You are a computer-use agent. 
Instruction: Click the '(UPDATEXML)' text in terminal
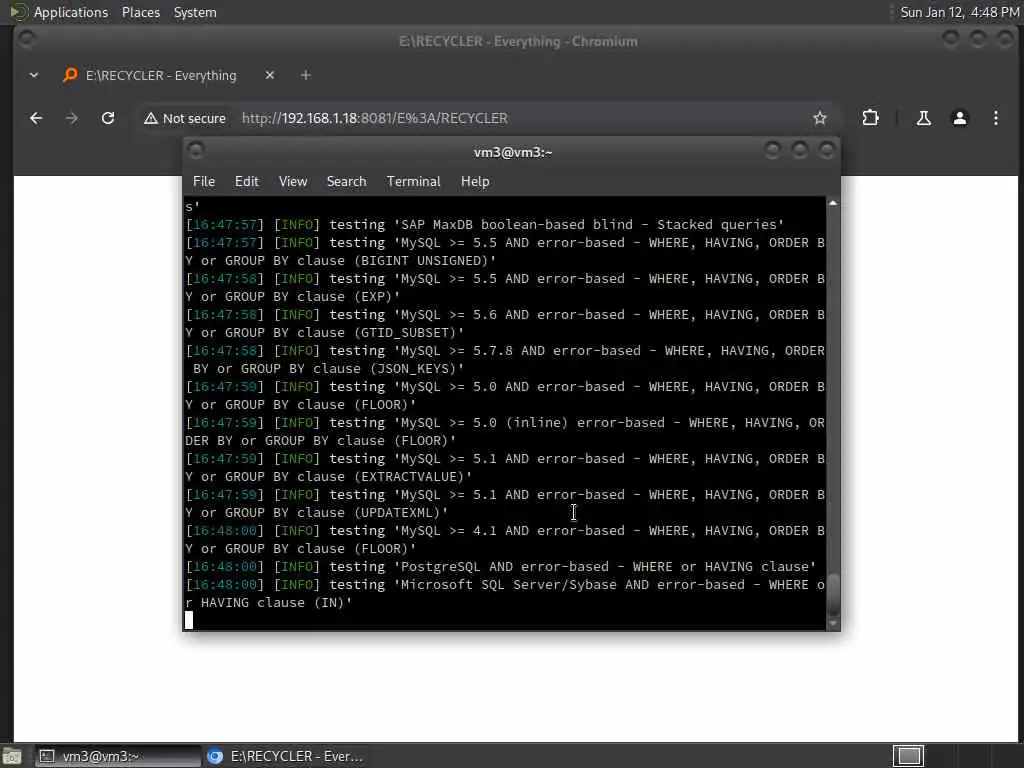[x=400, y=513]
